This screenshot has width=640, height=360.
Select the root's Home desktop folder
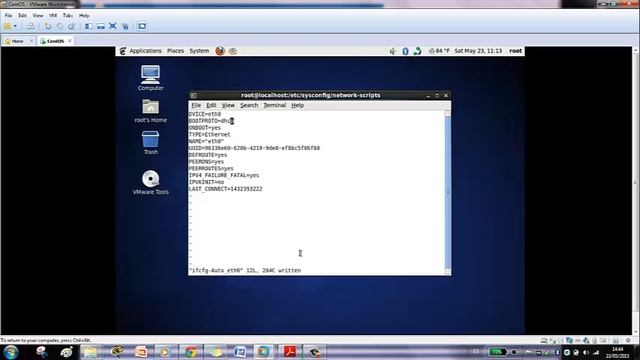coord(151,111)
